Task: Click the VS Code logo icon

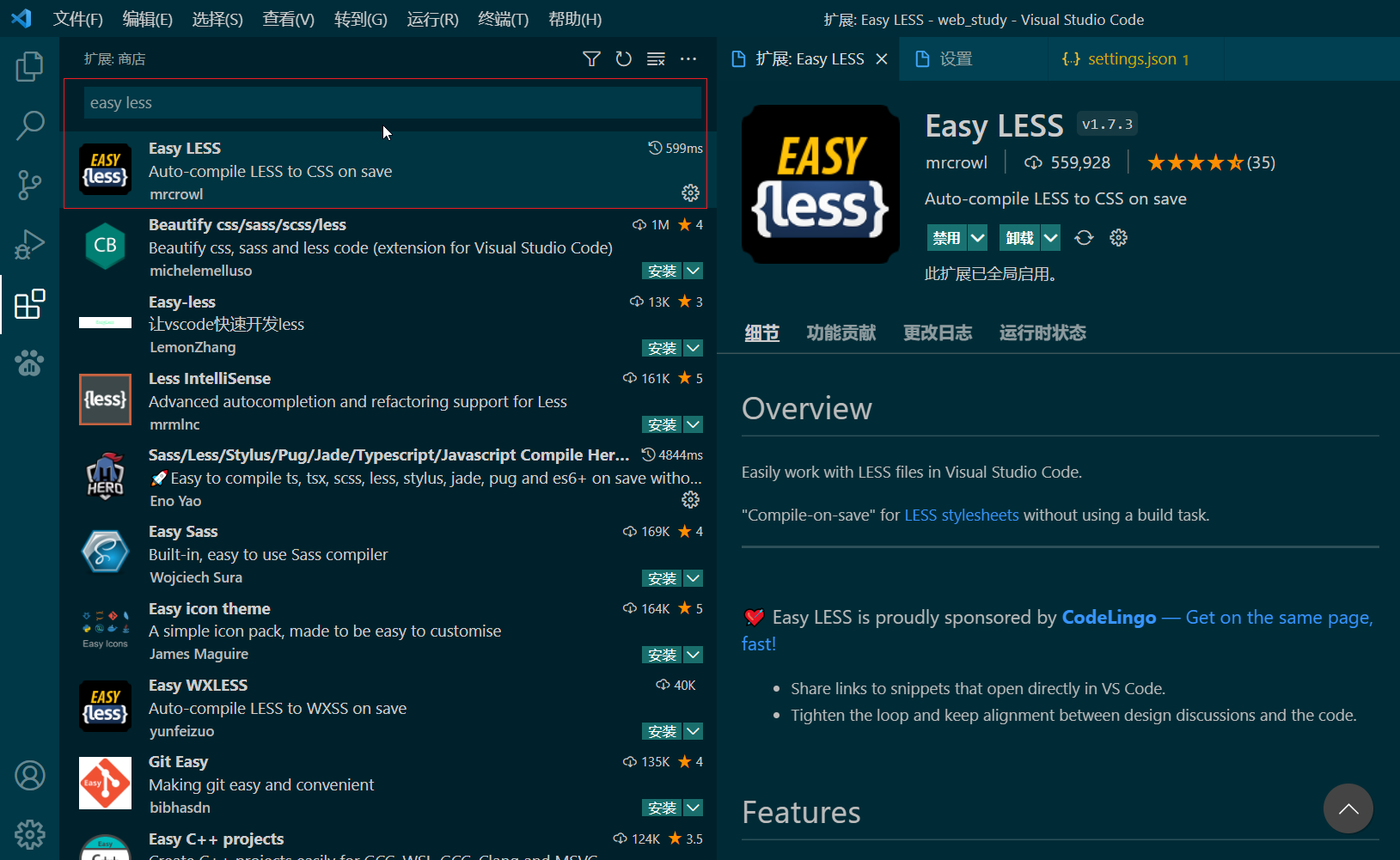Action: (21, 18)
